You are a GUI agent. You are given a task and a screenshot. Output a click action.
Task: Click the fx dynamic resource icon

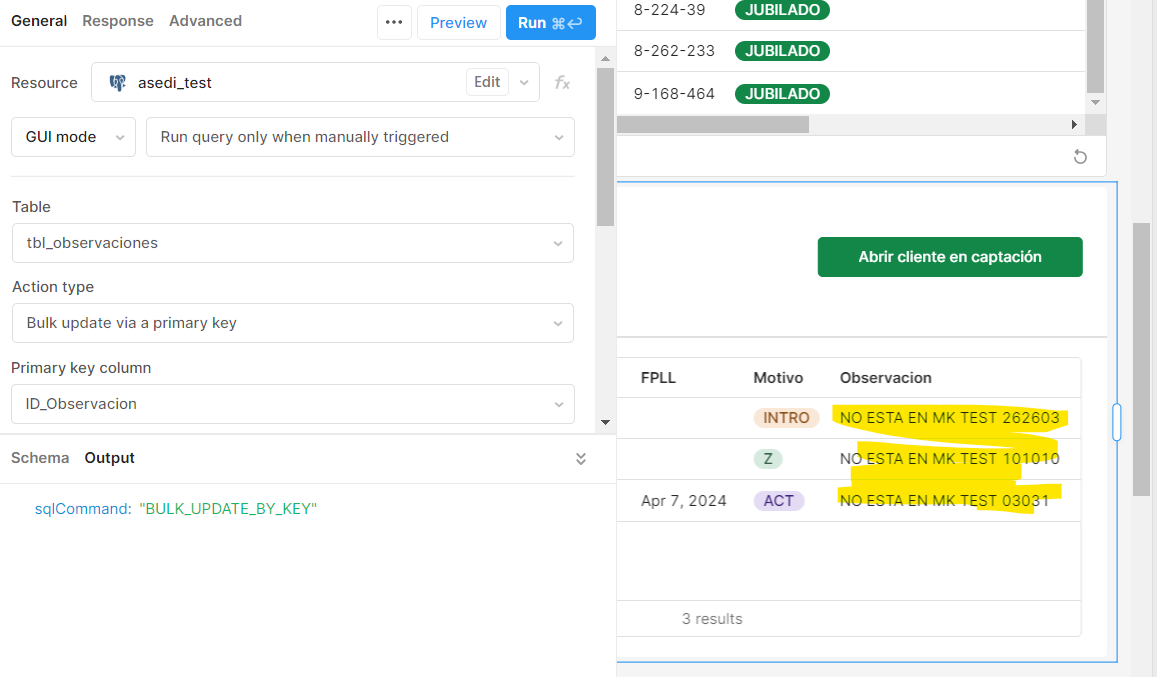[x=562, y=83]
